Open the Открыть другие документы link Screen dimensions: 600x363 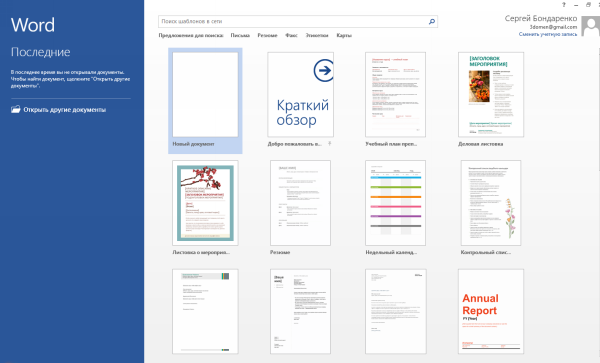tap(64, 110)
